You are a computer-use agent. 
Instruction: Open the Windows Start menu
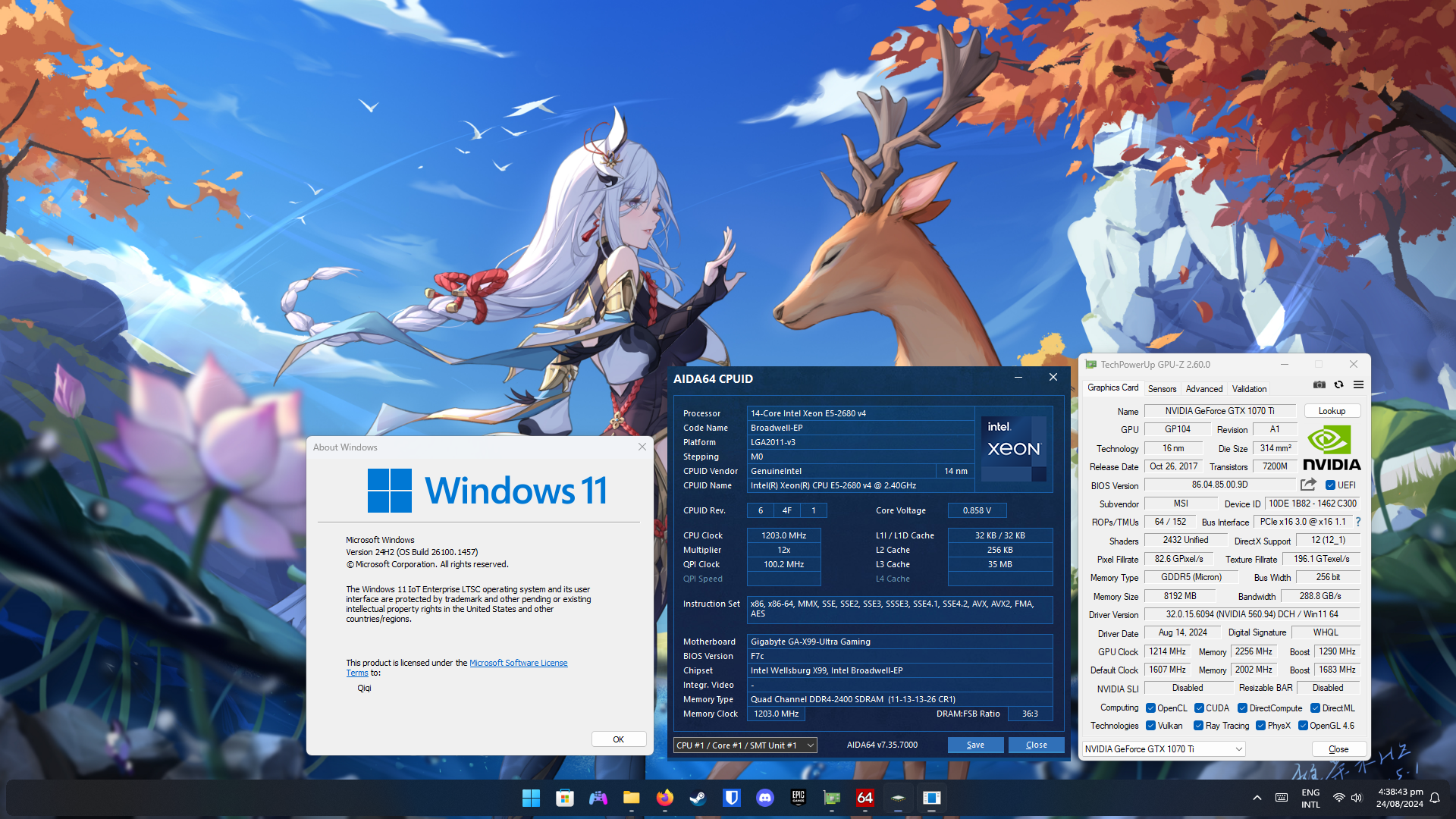pyautogui.click(x=532, y=798)
